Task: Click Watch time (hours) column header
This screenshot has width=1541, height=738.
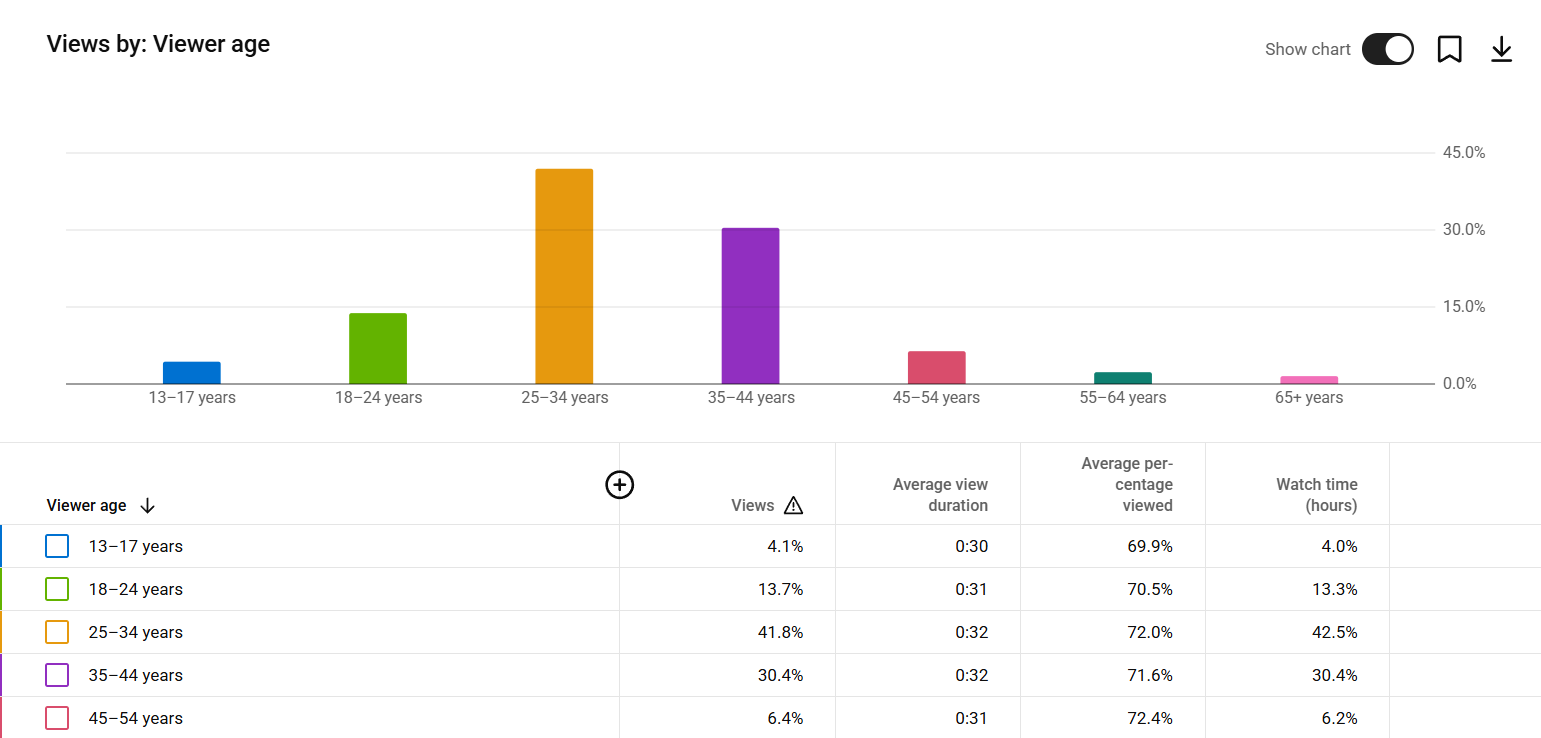Action: tap(1316, 495)
